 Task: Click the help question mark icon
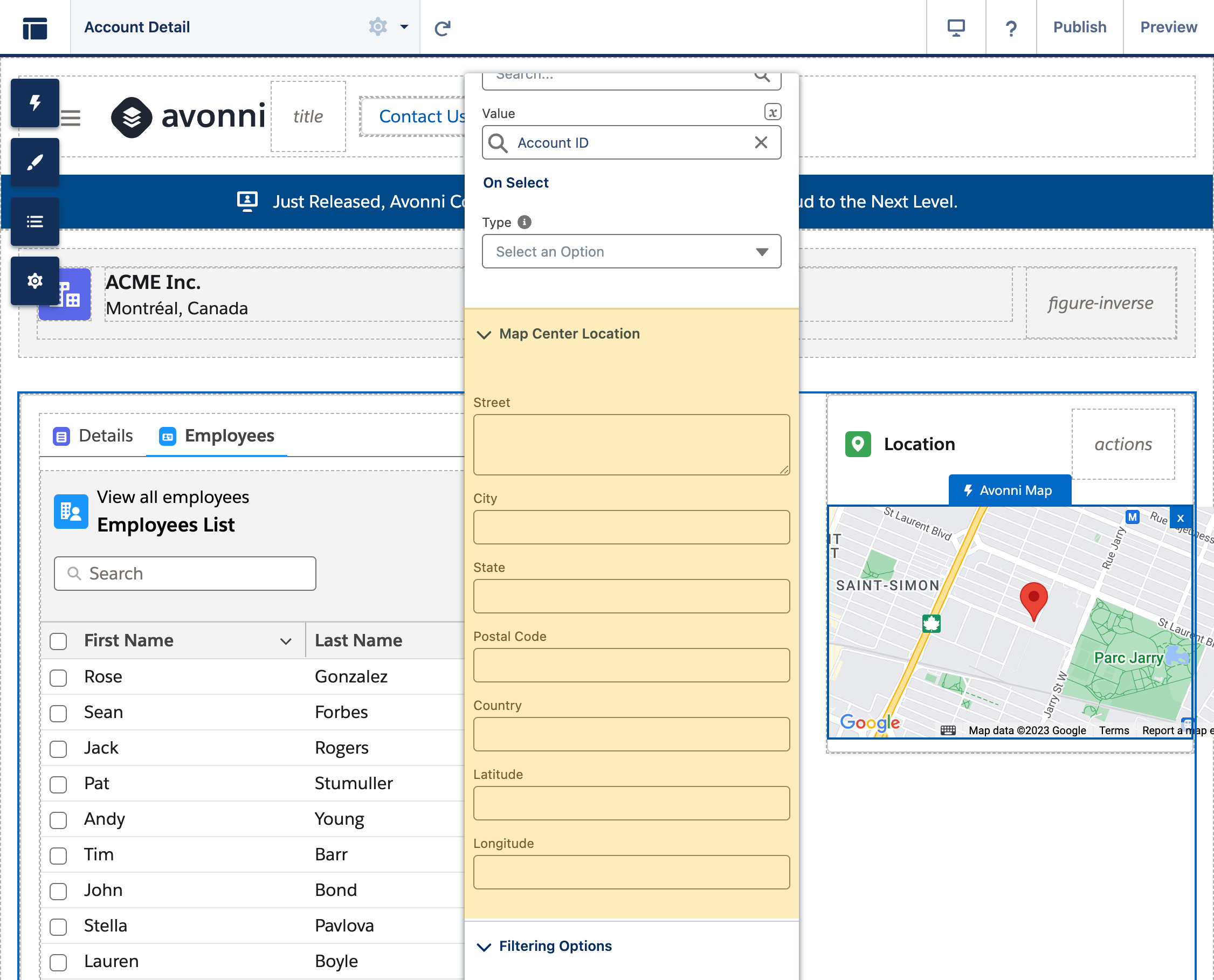(x=1011, y=27)
